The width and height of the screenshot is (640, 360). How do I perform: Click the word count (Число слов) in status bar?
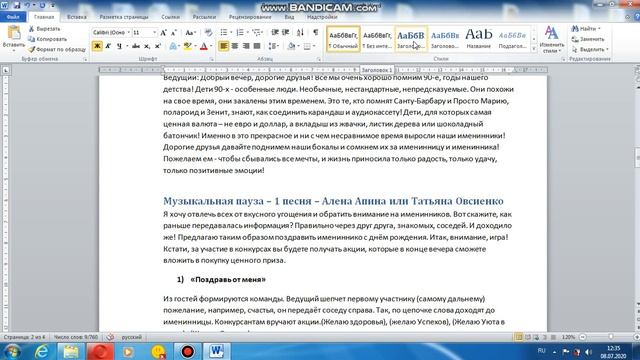(x=76, y=337)
